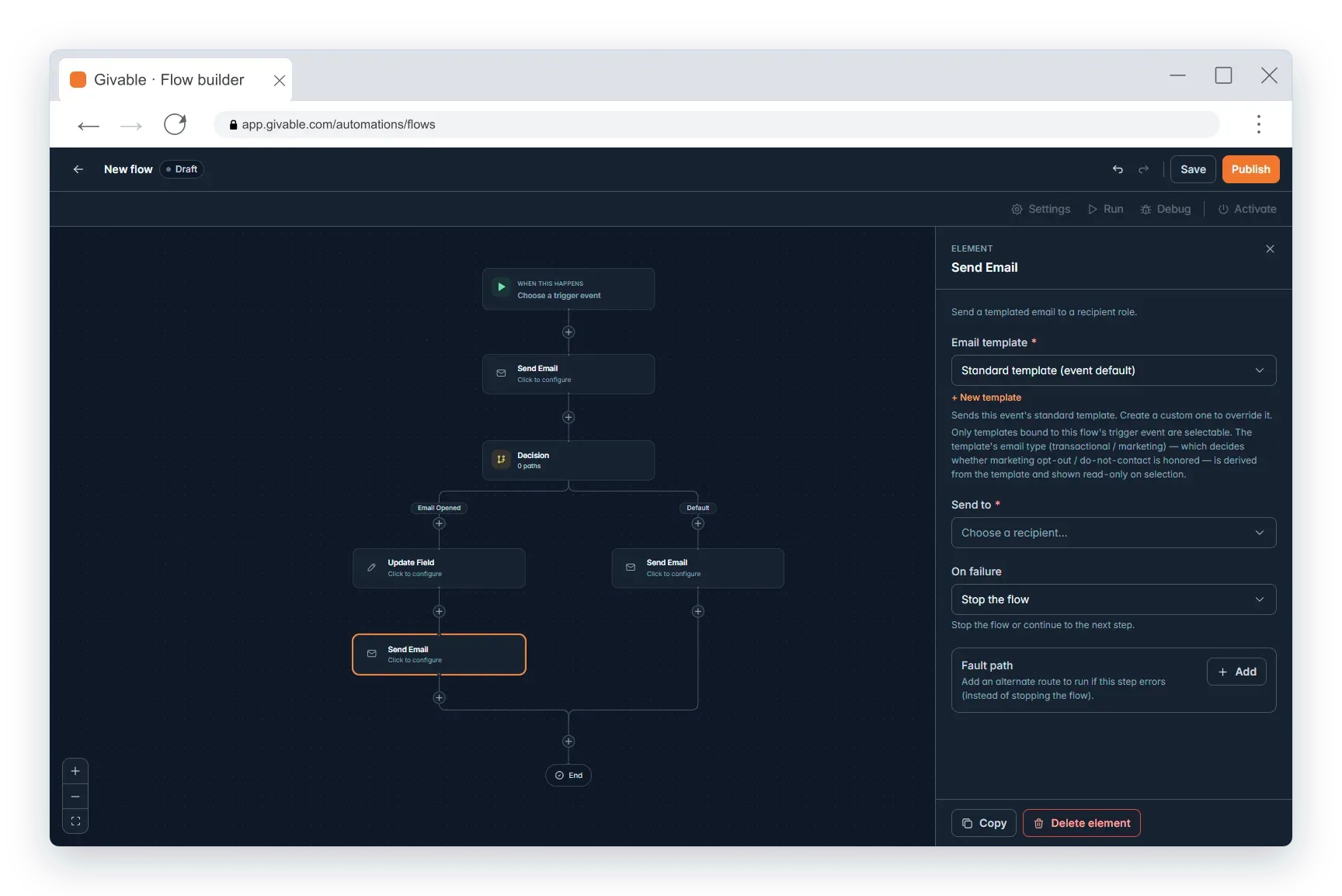Screen dimensions: 1342x896
Task: Add a step below the highlighted Send Email node
Action: coord(439,698)
